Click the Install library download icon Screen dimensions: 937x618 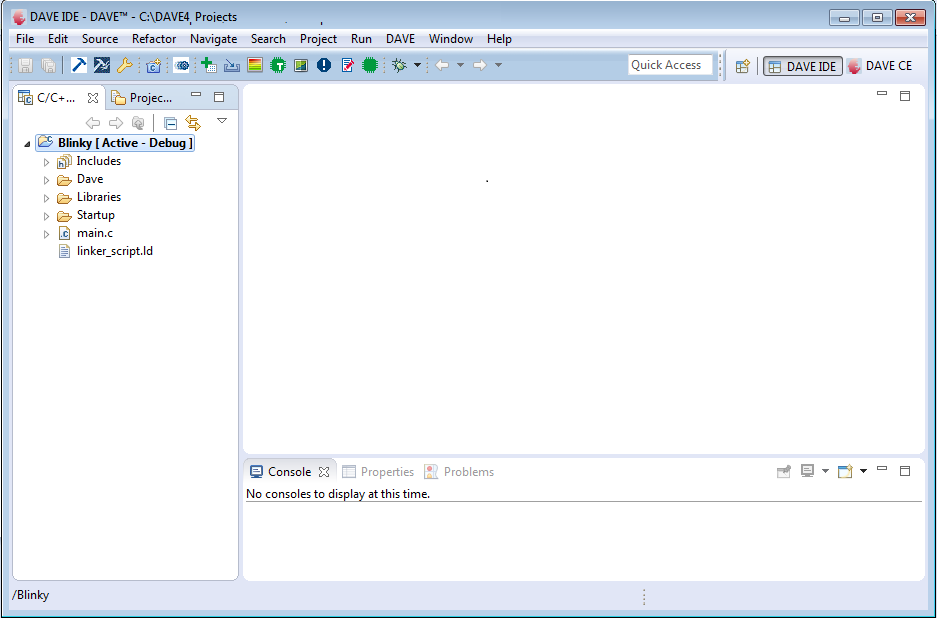[x=232, y=65]
